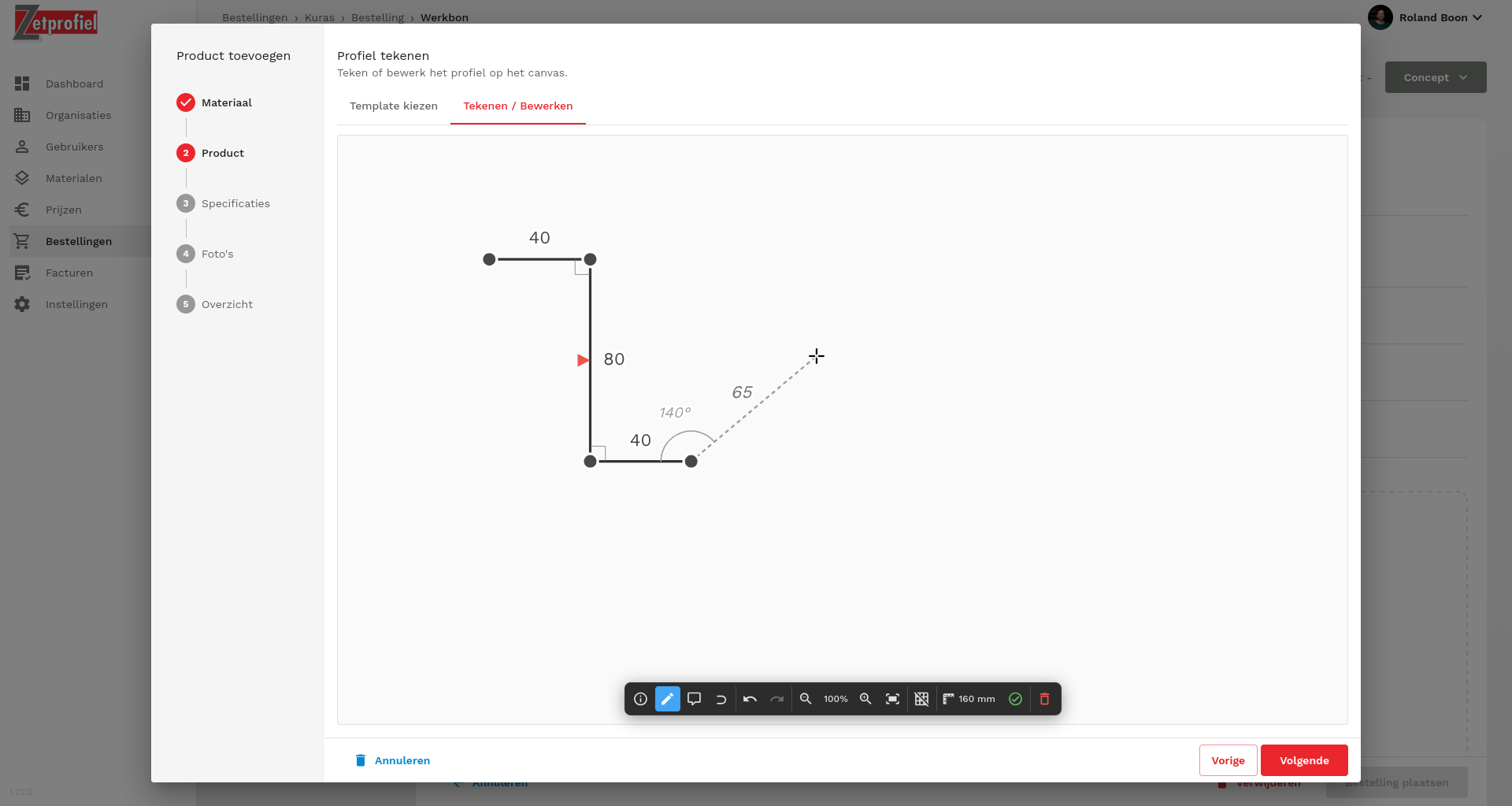The image size is (1512, 806).
Task: Zoom in the canvas
Action: click(865, 699)
